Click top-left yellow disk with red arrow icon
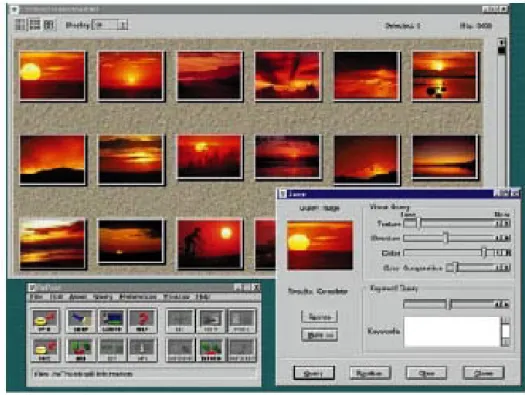Viewport: 525px width, 395px height. pos(46,321)
